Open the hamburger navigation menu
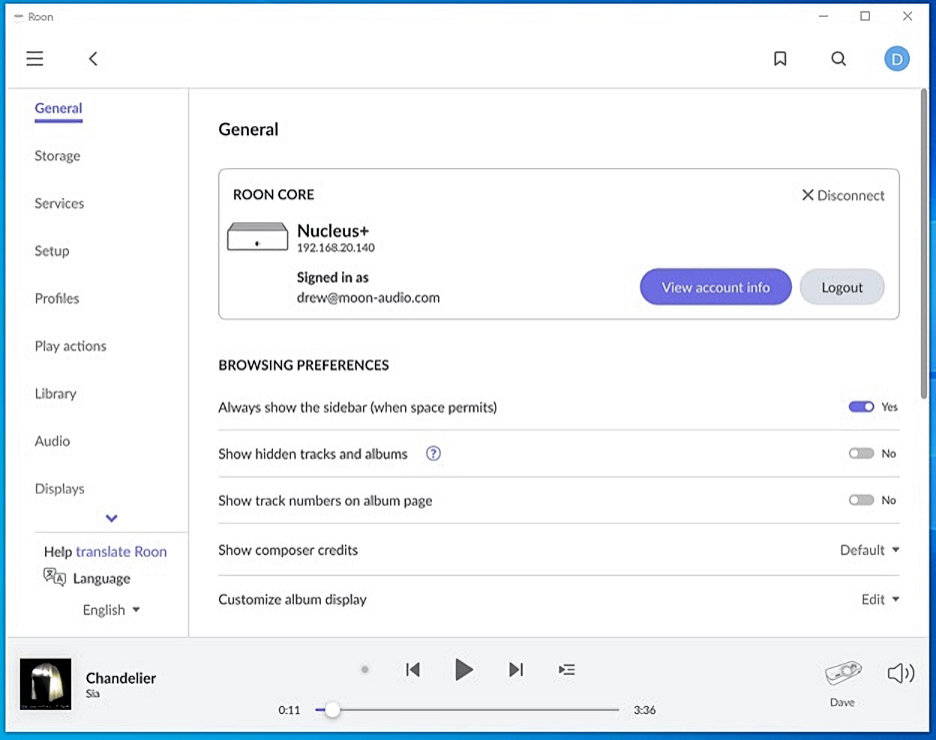The image size is (936, 740). [35, 58]
